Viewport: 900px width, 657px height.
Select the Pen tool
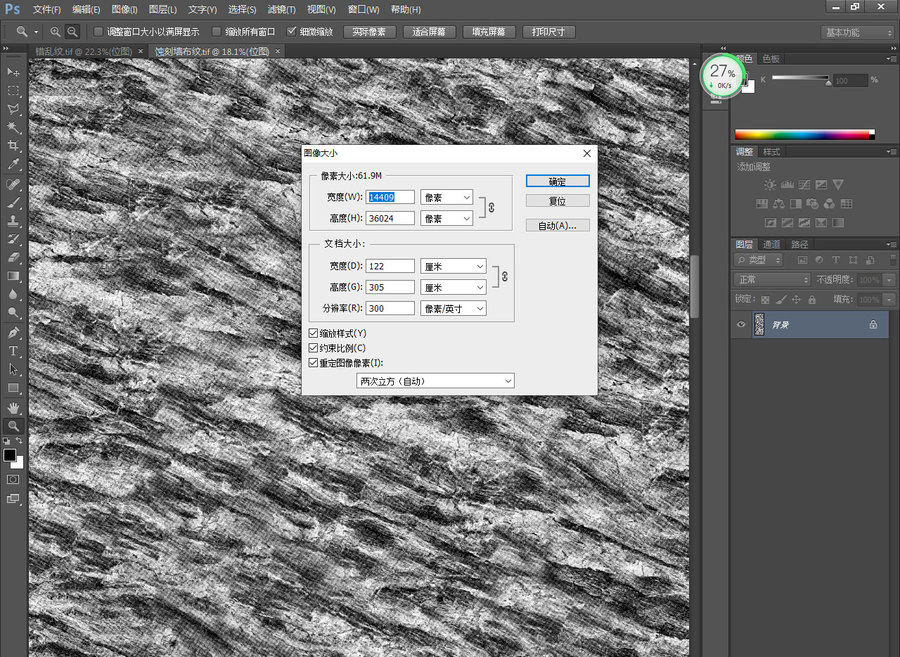click(x=13, y=333)
